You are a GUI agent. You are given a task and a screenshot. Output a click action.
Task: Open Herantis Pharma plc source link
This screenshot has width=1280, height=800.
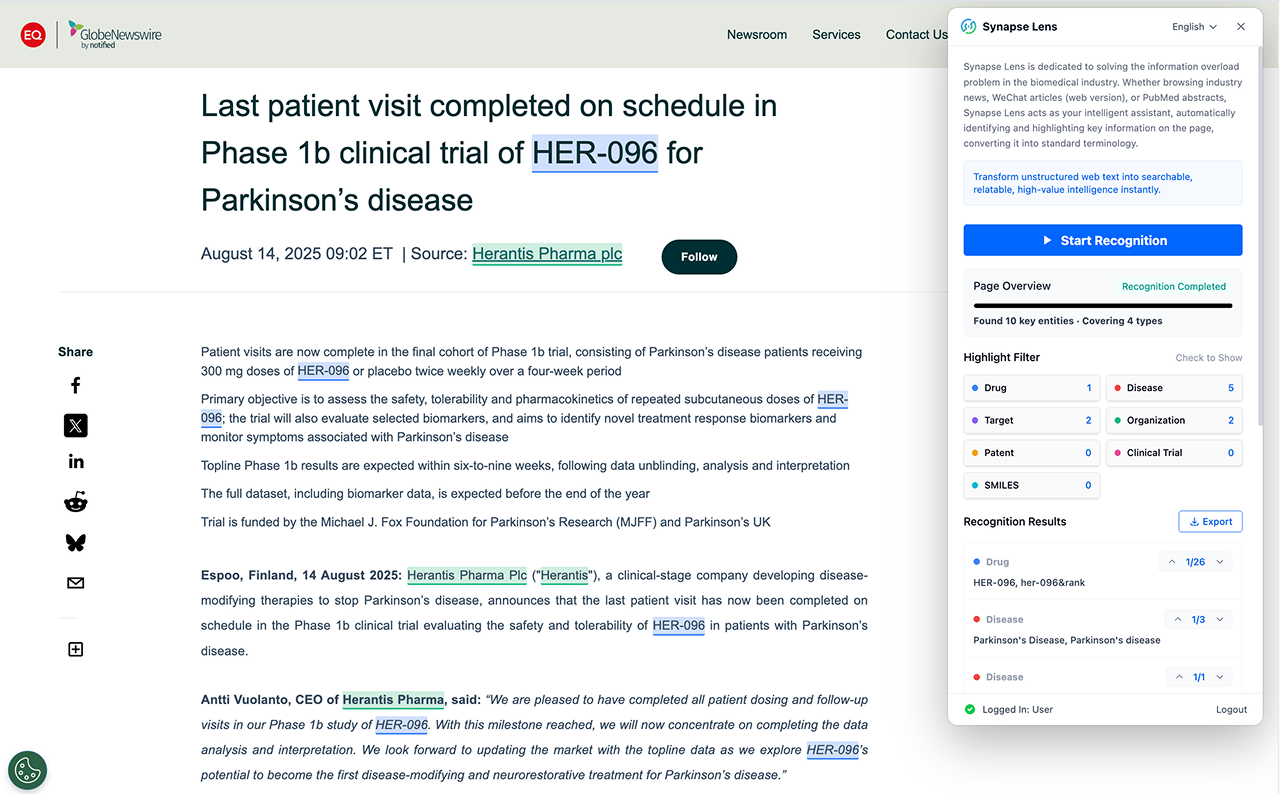coord(547,254)
